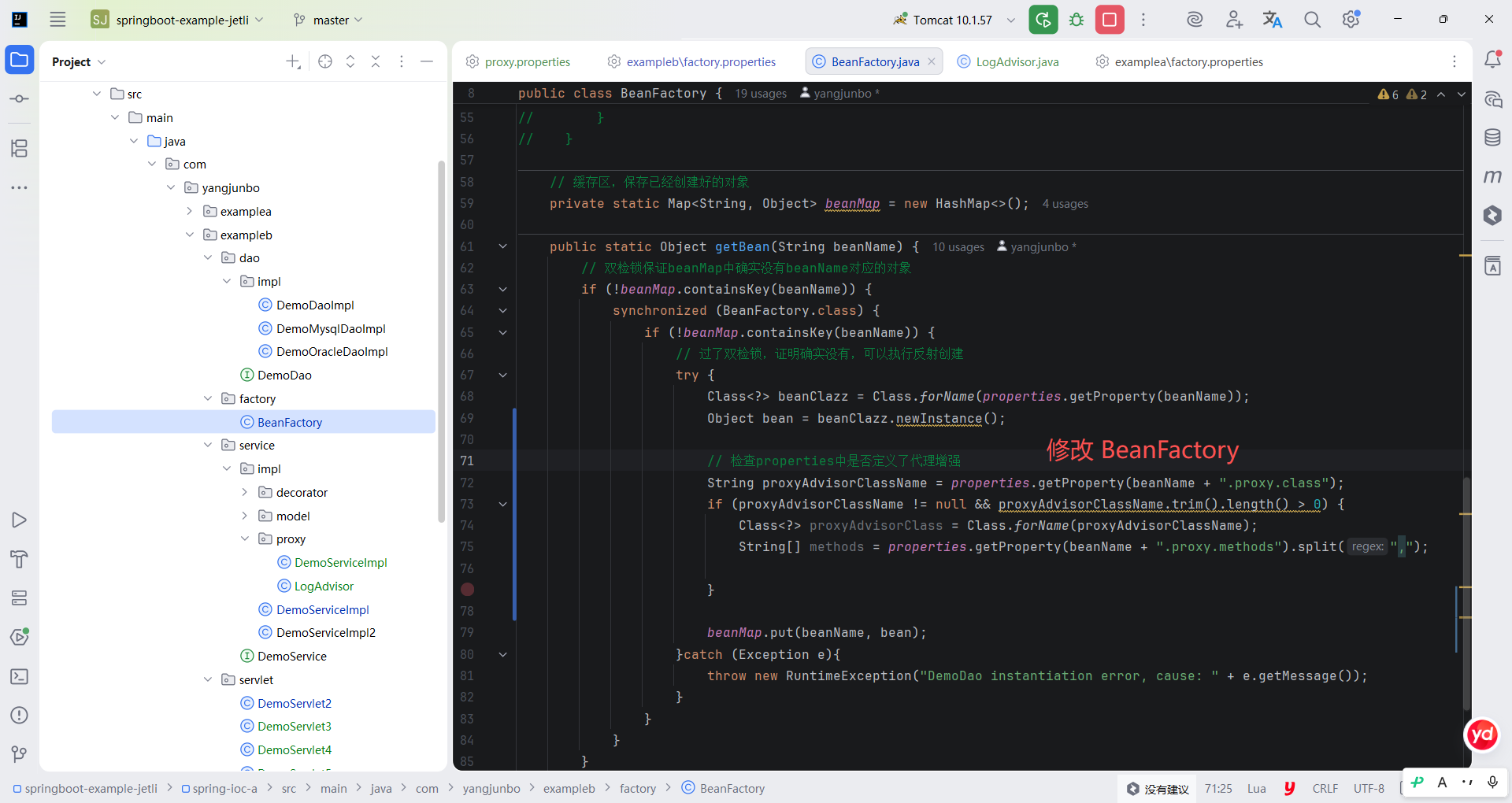The image size is (1512, 803).
Task: Expand the model folder
Action: coord(244,516)
